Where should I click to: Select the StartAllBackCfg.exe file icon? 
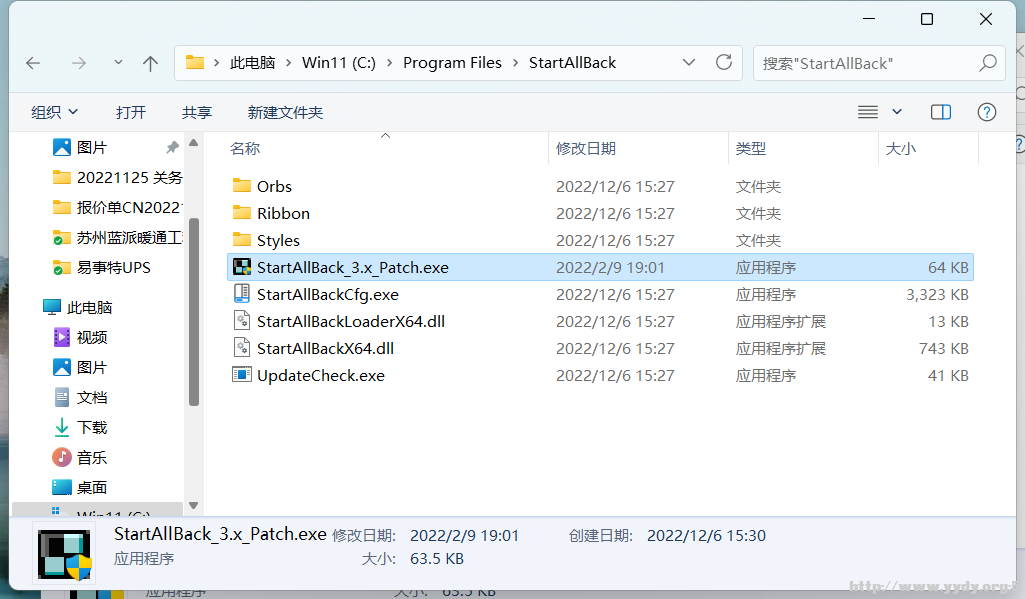click(x=242, y=294)
